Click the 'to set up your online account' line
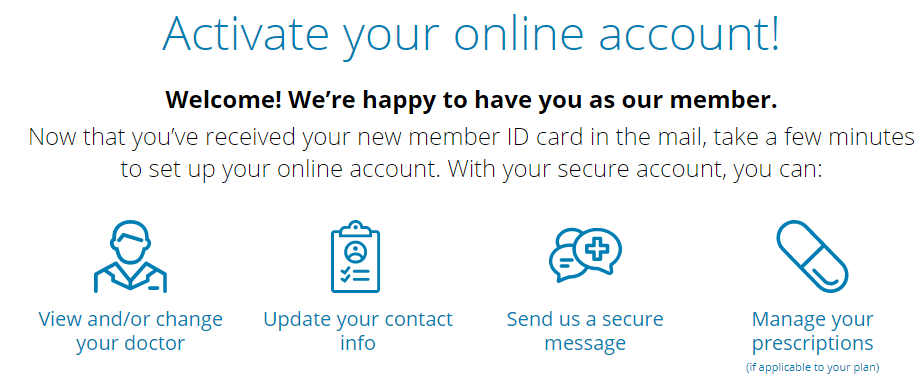 471,168
